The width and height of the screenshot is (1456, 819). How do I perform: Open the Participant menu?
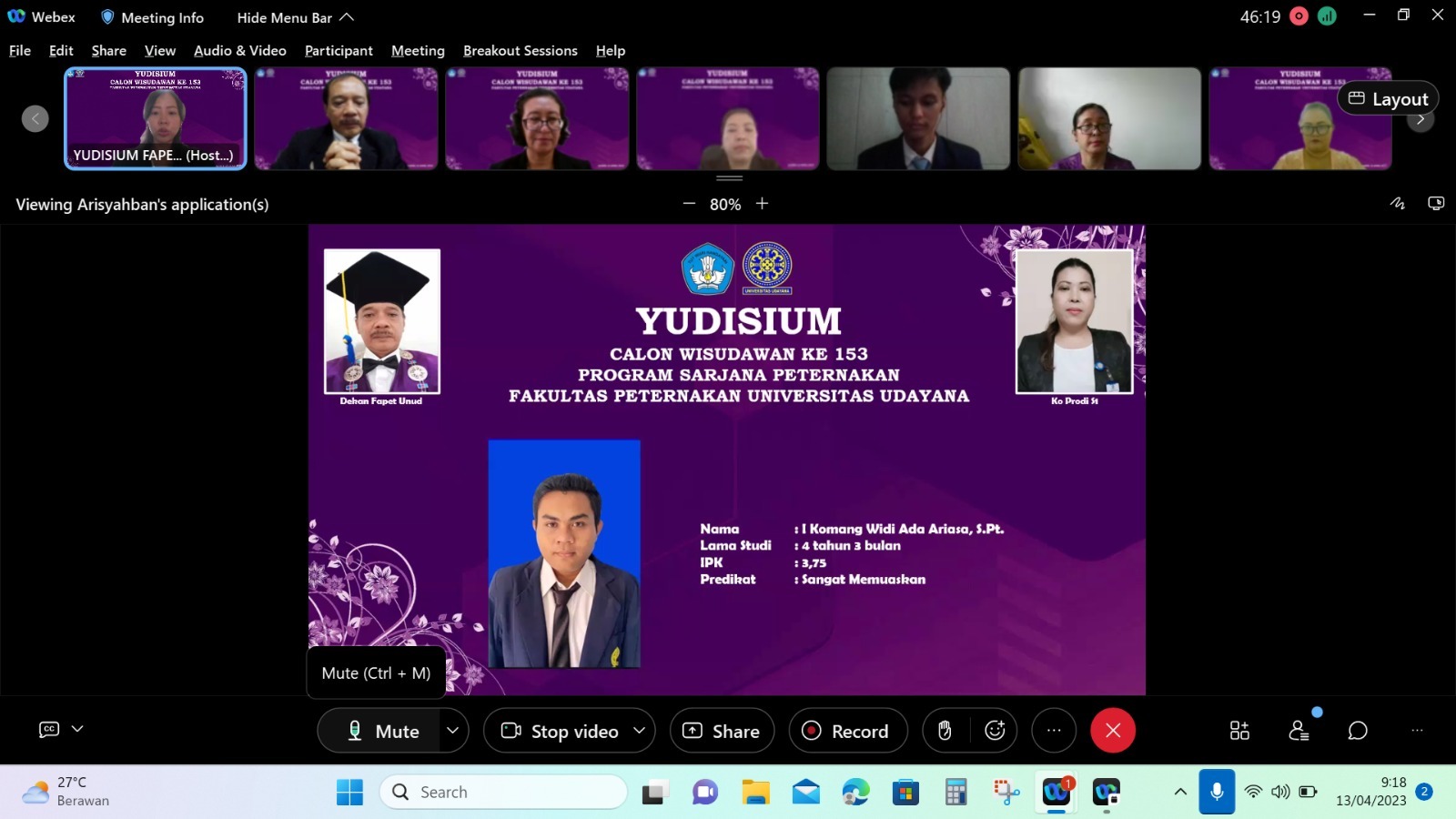tap(339, 51)
